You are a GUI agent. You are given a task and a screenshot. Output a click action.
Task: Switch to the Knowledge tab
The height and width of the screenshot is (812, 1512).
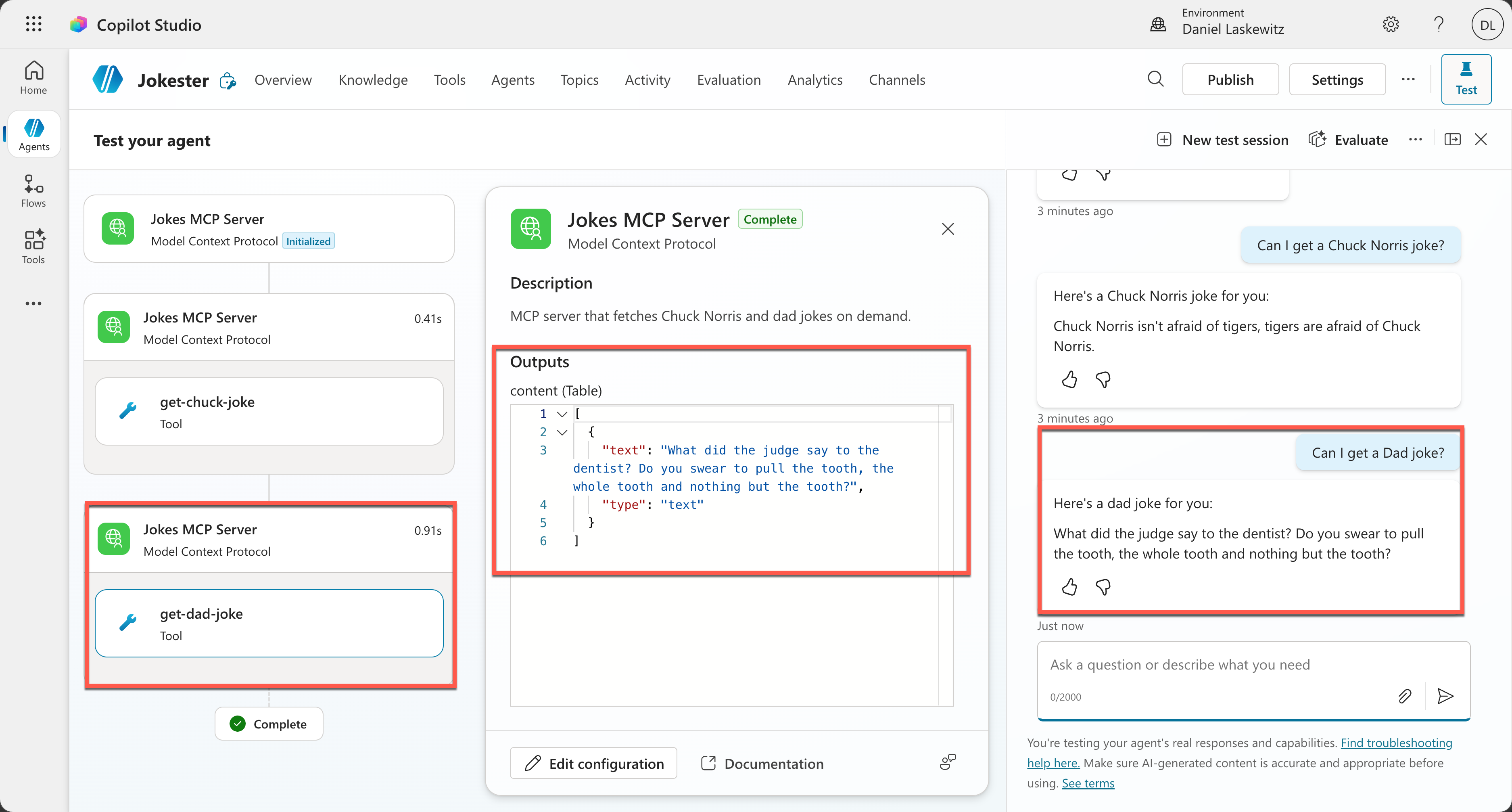pyautogui.click(x=373, y=80)
